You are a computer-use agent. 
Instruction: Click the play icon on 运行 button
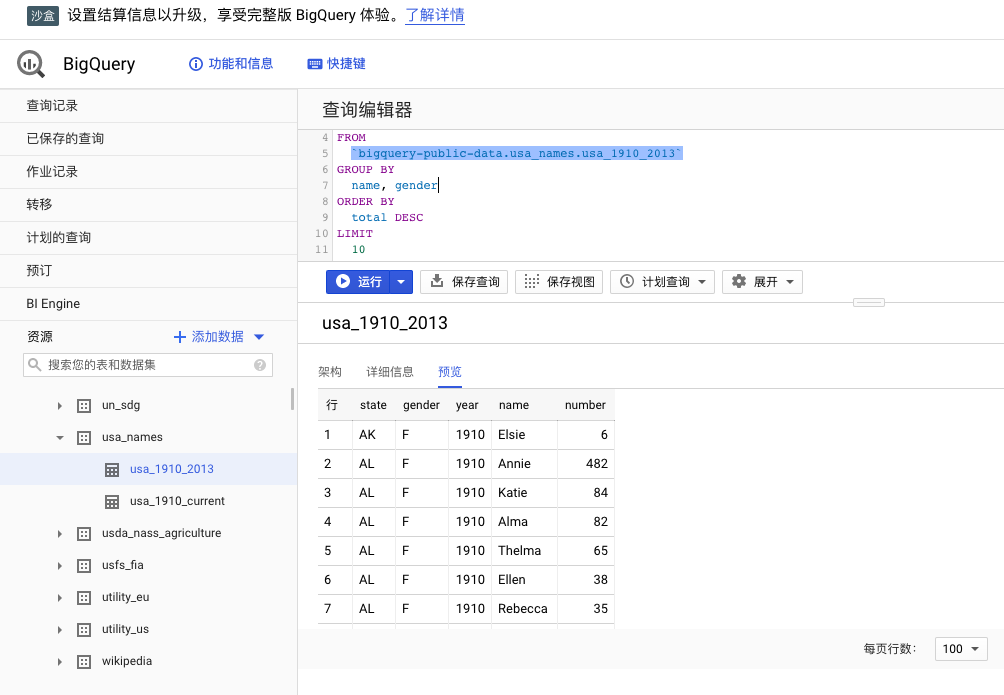pyautogui.click(x=343, y=281)
